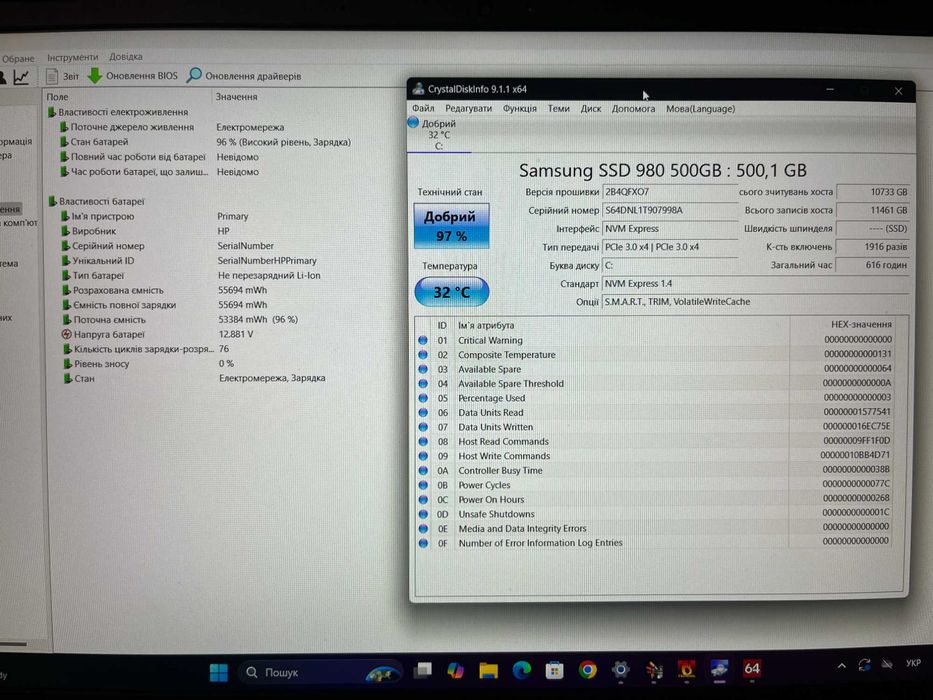The height and width of the screenshot is (700, 933).
Task: Click the status dot of Power Cycles
Action: [422, 485]
